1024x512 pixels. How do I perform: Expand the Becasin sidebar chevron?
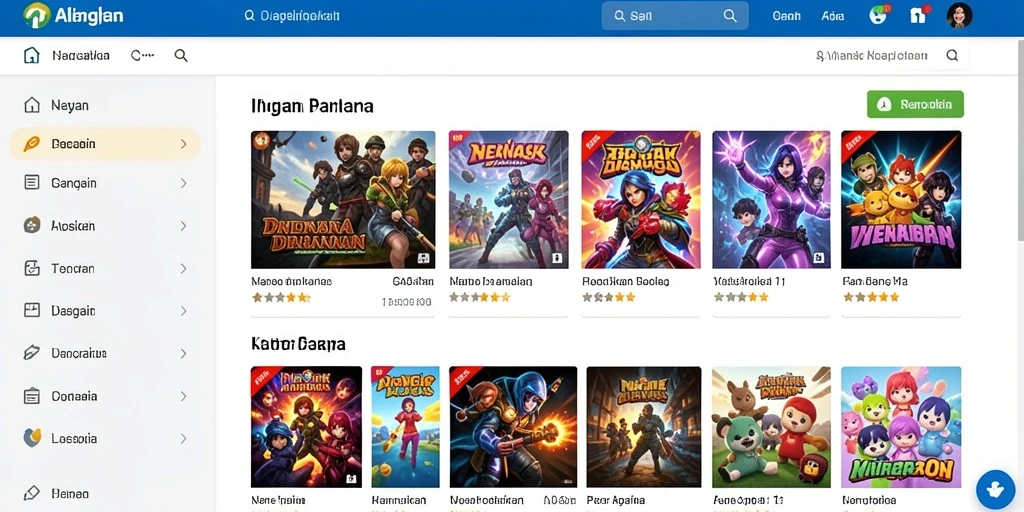pyautogui.click(x=184, y=144)
